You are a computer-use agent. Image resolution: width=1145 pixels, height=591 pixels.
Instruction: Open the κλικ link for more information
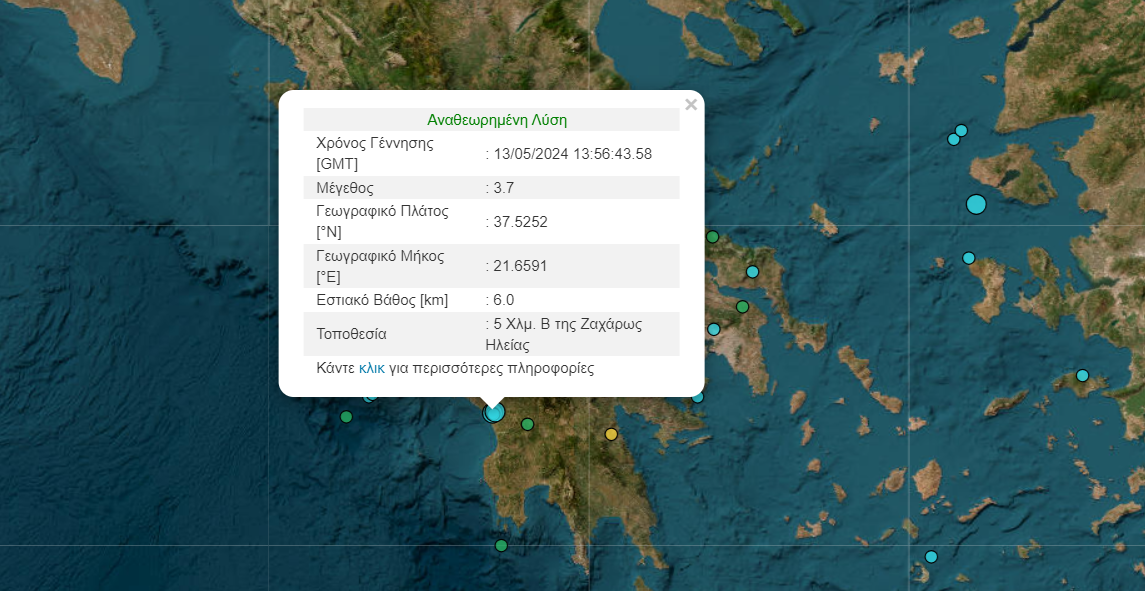372,368
